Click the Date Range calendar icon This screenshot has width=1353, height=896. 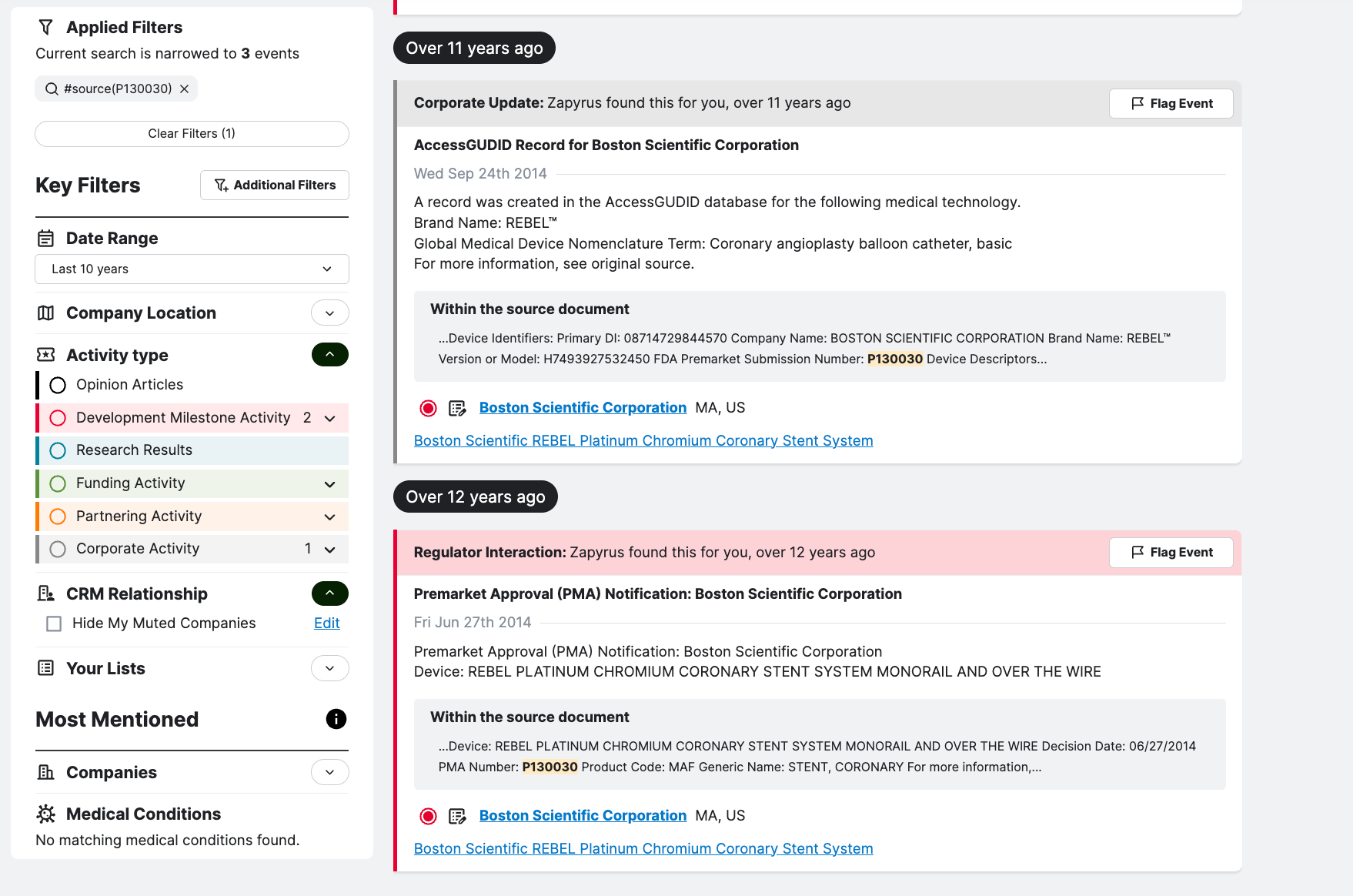point(46,239)
